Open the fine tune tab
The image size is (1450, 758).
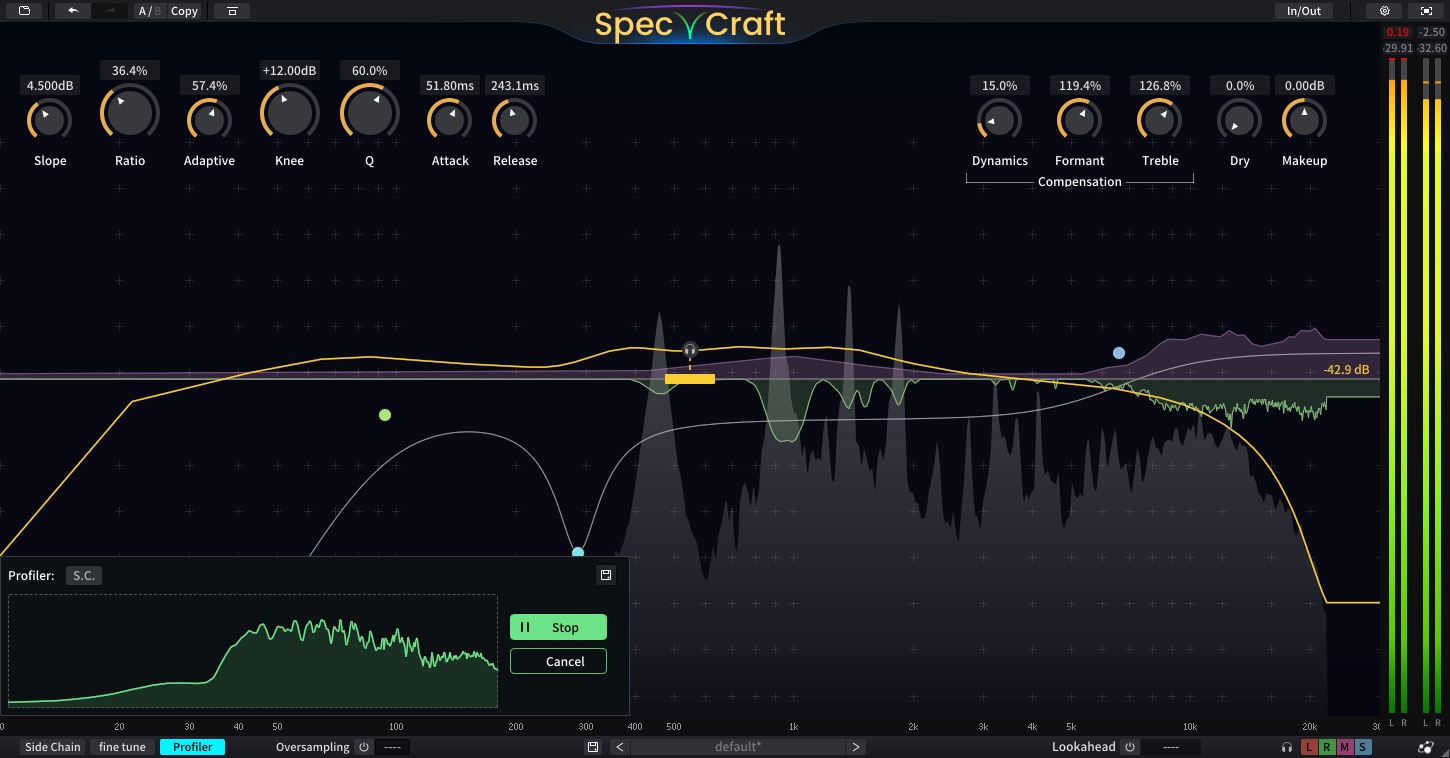[122, 747]
